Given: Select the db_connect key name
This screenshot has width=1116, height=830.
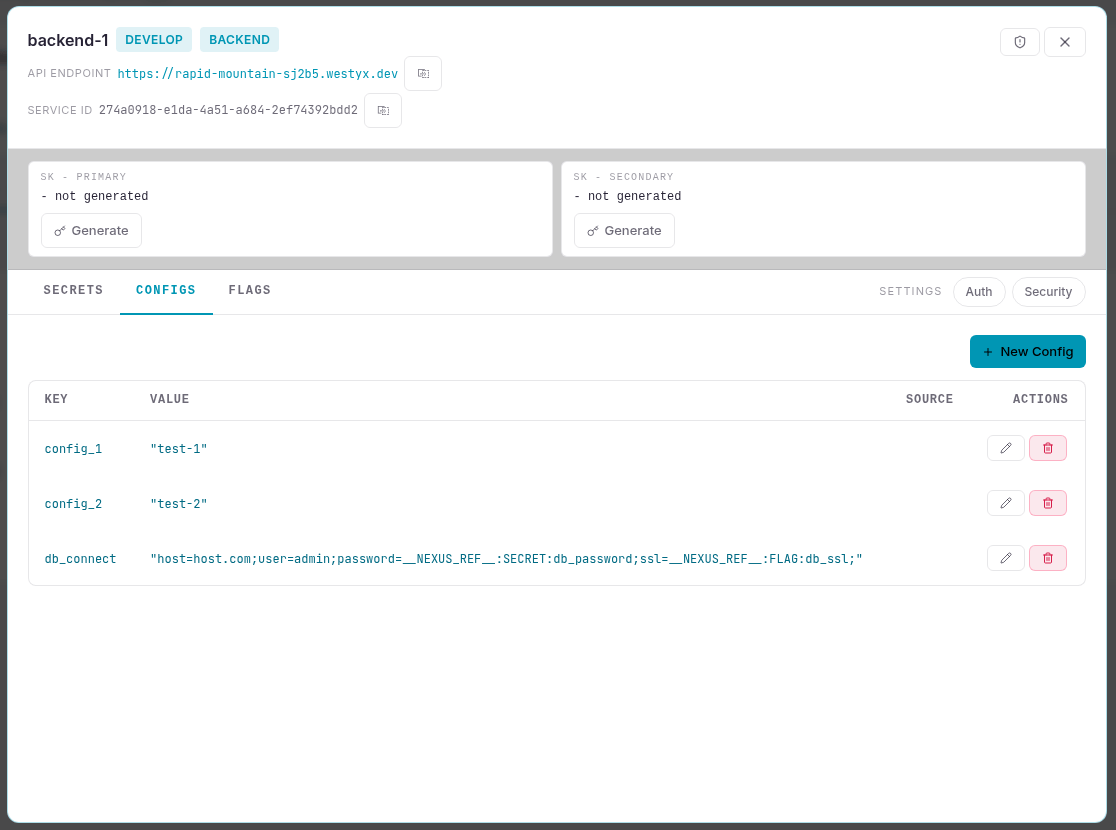Looking at the screenshot, I should [80, 559].
